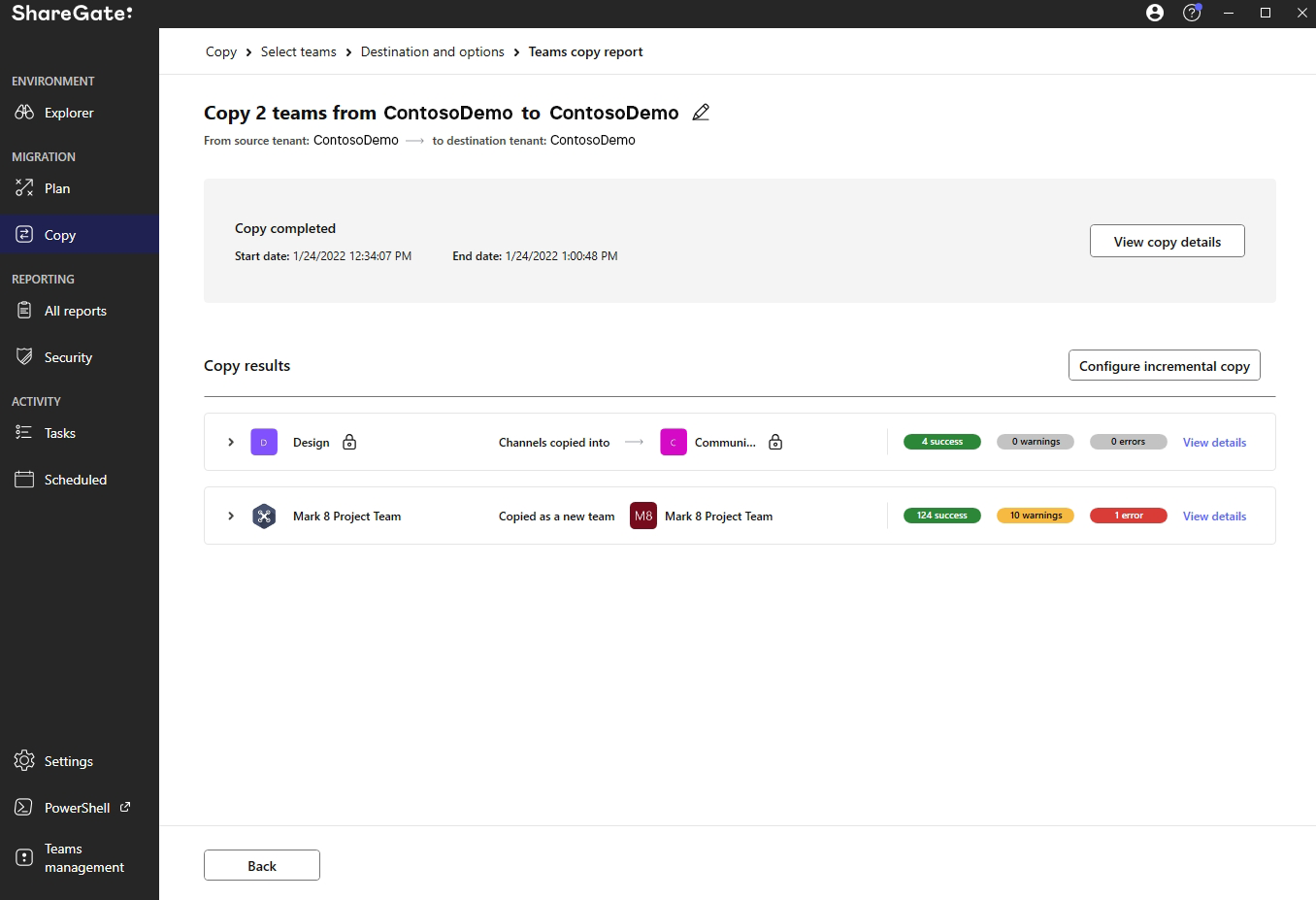The height and width of the screenshot is (900, 1316).
Task: Click the destination tenant ContosoDemo text
Action: tap(593, 140)
